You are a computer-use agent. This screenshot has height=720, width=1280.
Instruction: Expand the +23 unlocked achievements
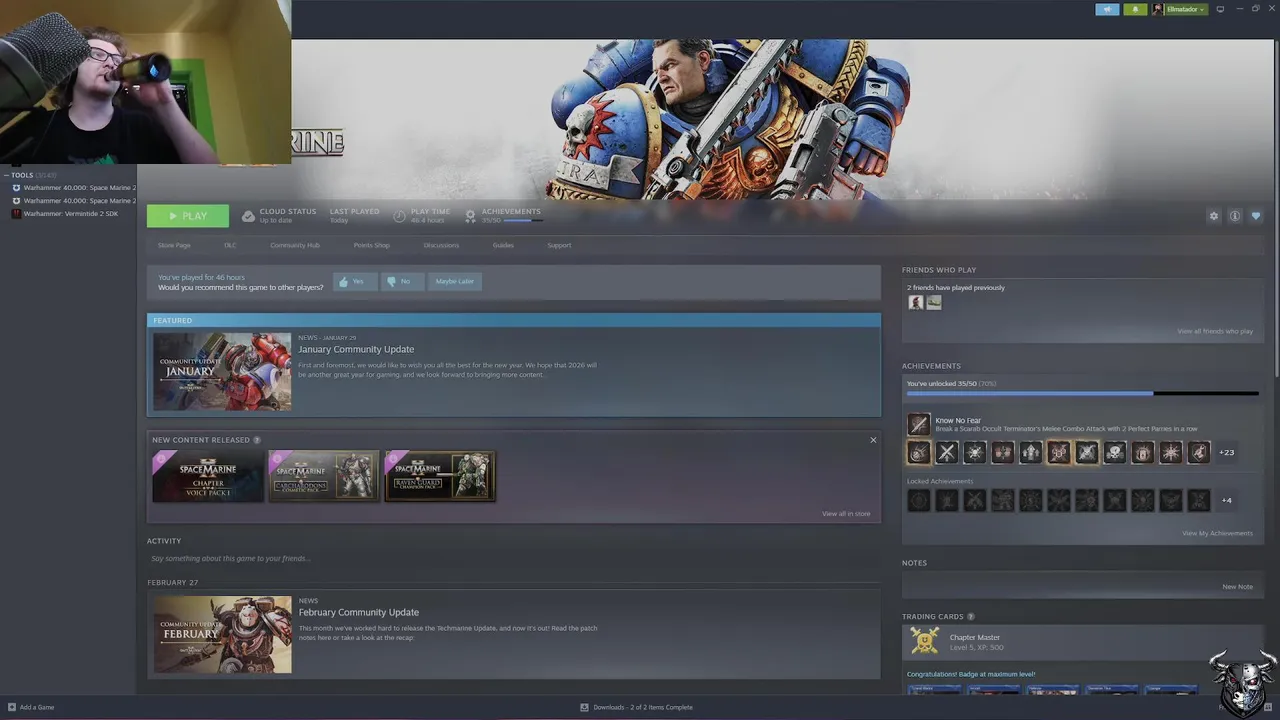1226,452
